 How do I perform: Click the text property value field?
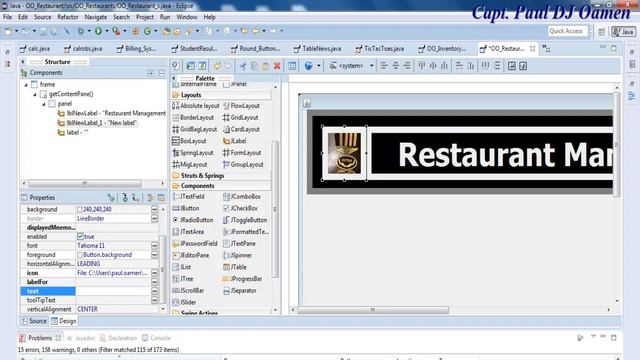(113, 291)
